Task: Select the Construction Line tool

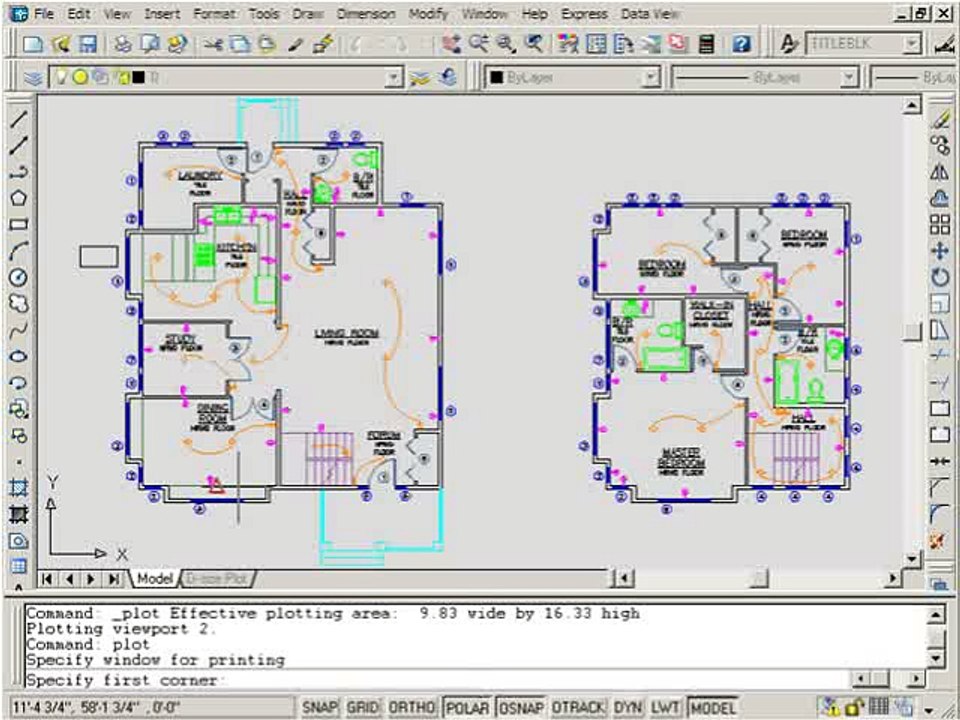Action: (18, 146)
